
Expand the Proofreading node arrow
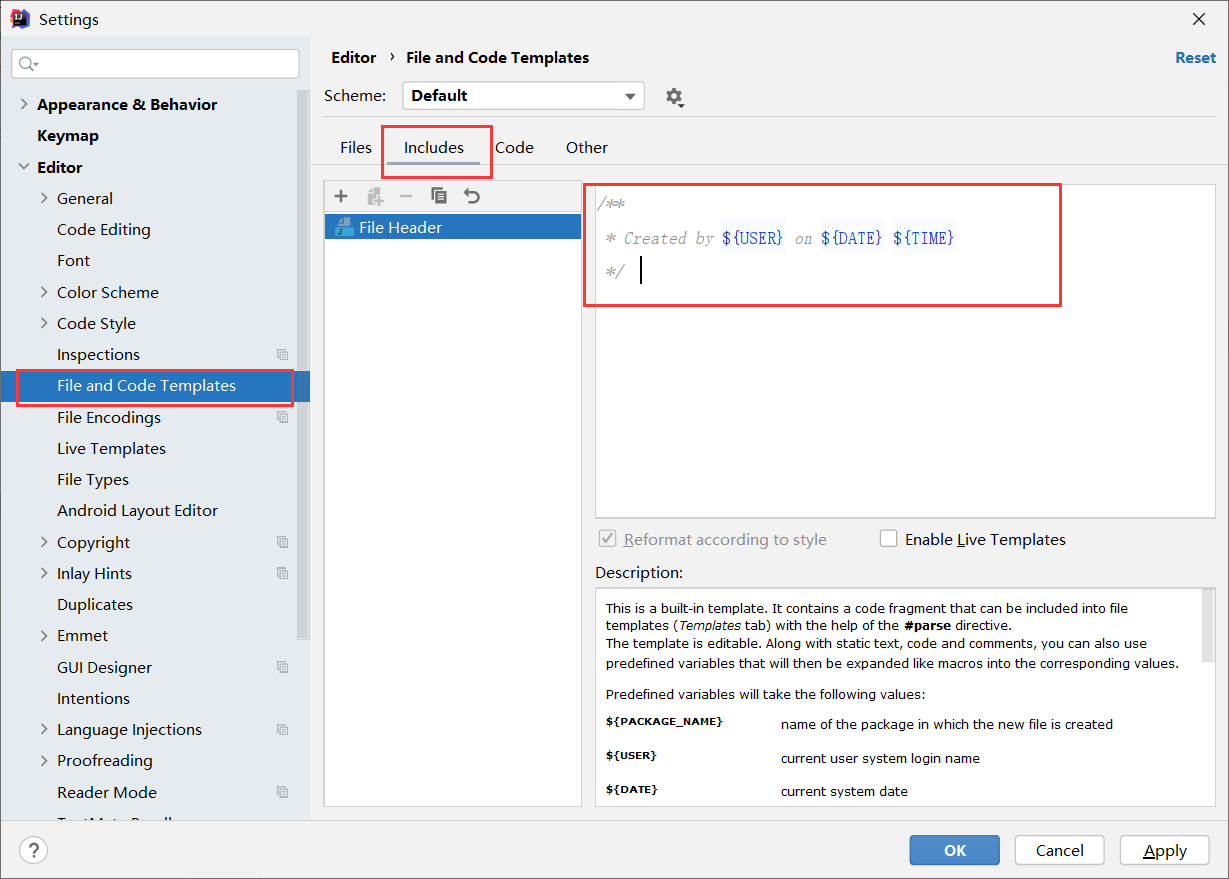pyautogui.click(x=44, y=760)
